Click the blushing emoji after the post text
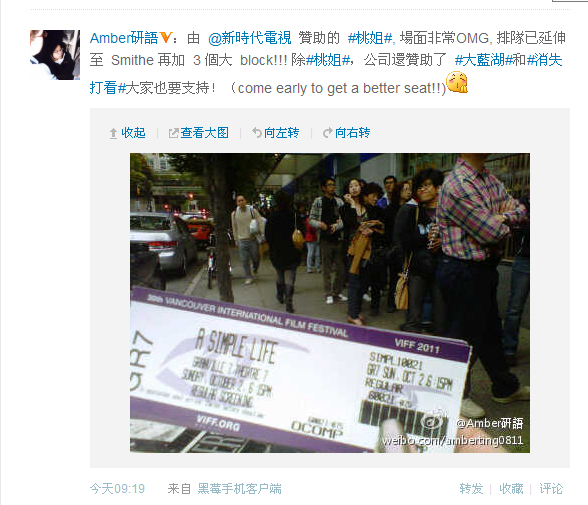 [457, 82]
